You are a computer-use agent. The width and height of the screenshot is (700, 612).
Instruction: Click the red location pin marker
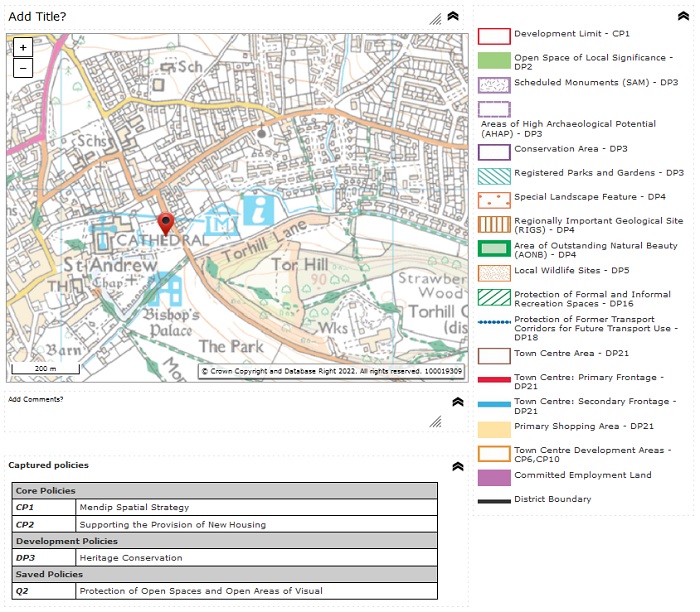click(x=166, y=224)
